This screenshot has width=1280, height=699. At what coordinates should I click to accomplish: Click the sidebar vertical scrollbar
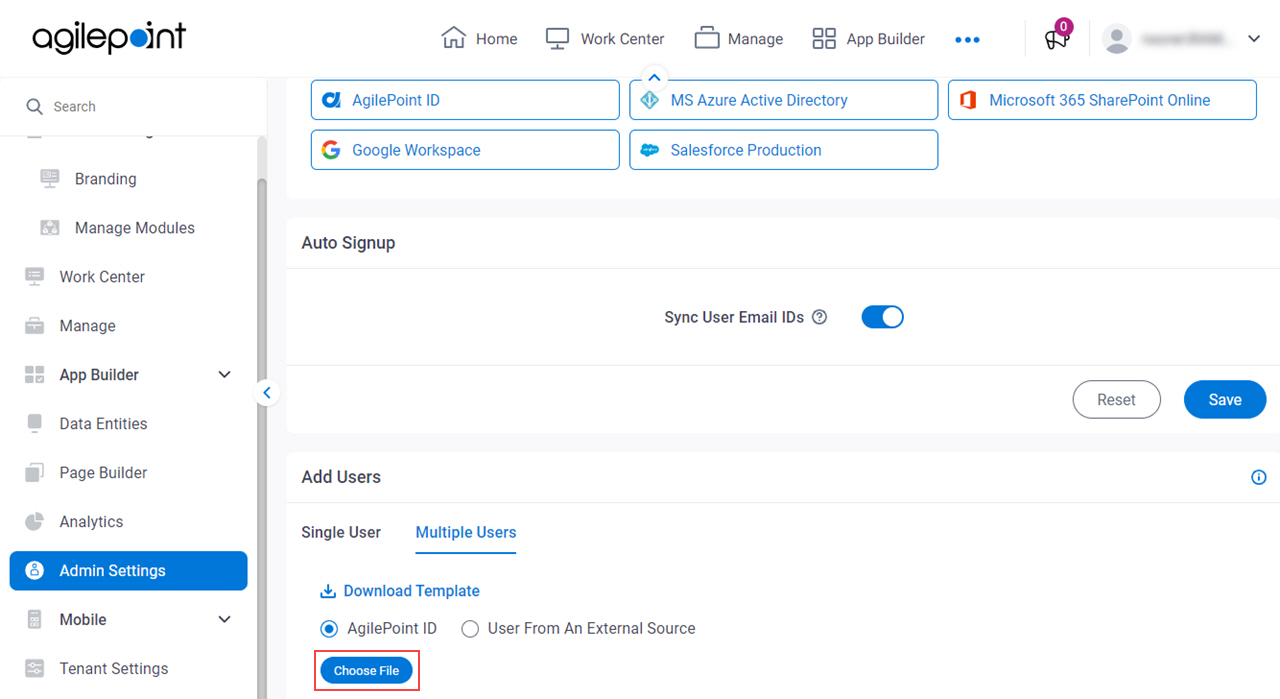262,438
